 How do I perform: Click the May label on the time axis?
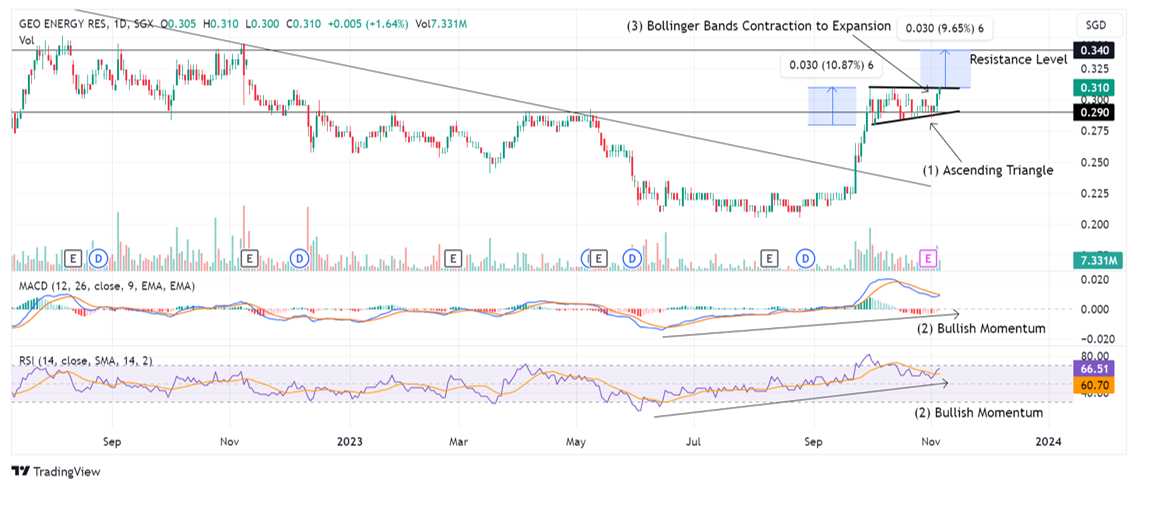click(576, 441)
